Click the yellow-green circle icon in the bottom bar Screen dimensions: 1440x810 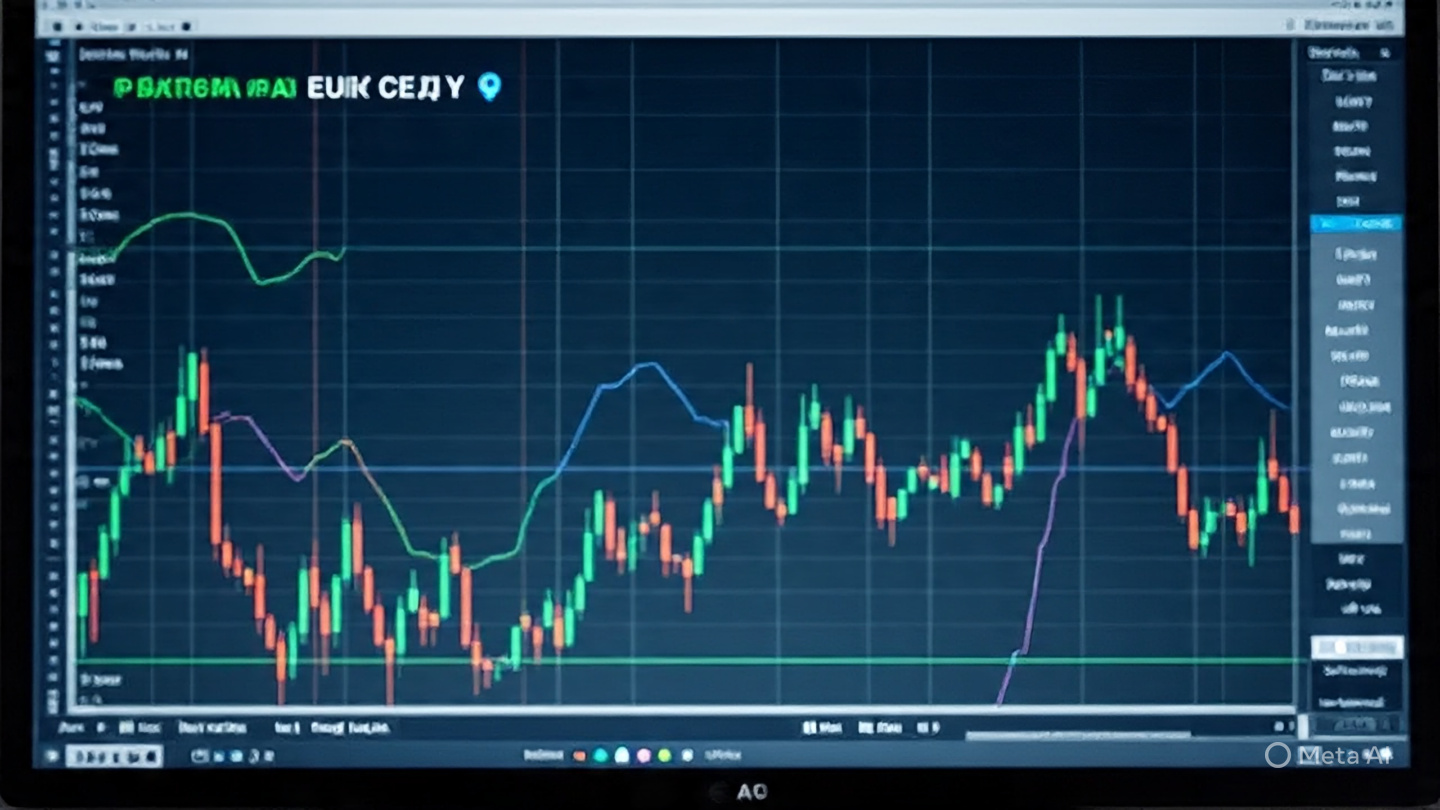(x=664, y=755)
